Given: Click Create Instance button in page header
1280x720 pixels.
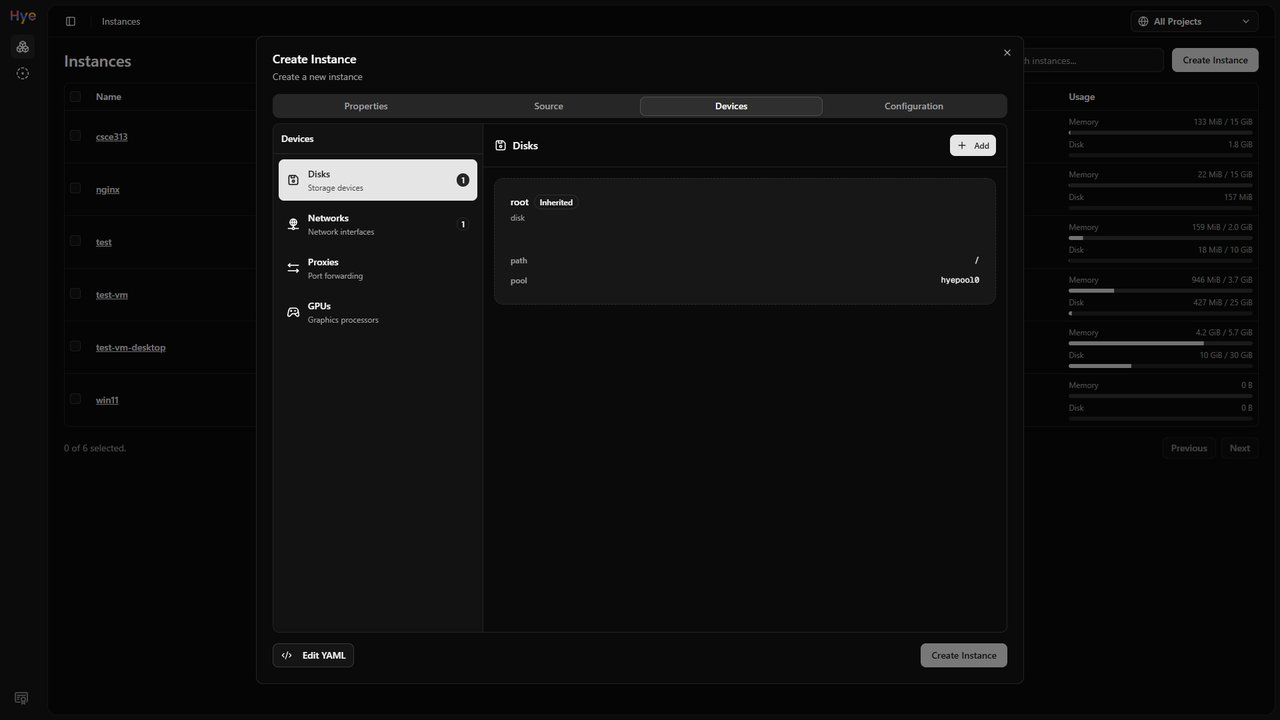Looking at the screenshot, I should (x=1215, y=60).
